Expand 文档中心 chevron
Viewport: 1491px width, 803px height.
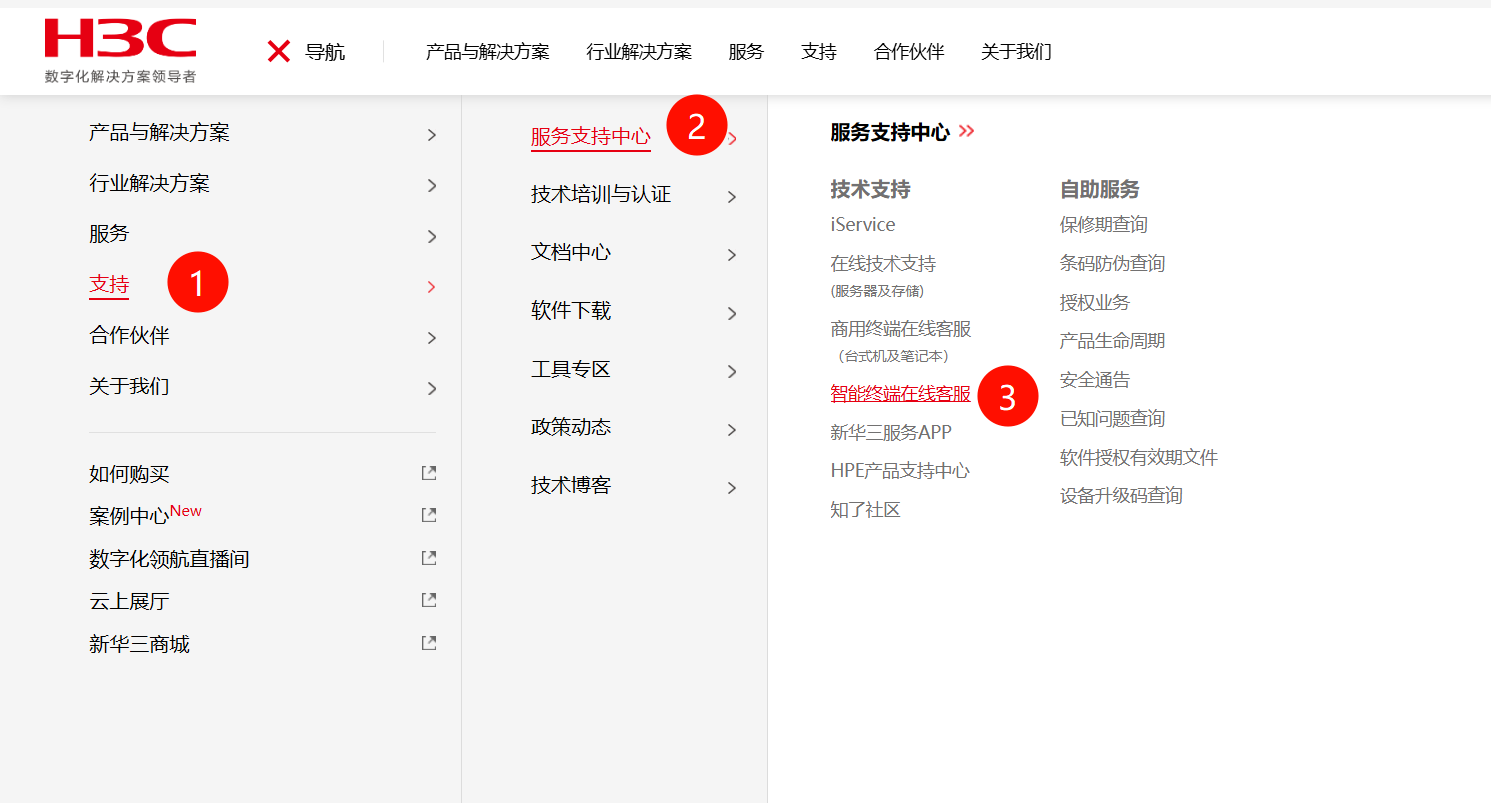click(x=732, y=255)
